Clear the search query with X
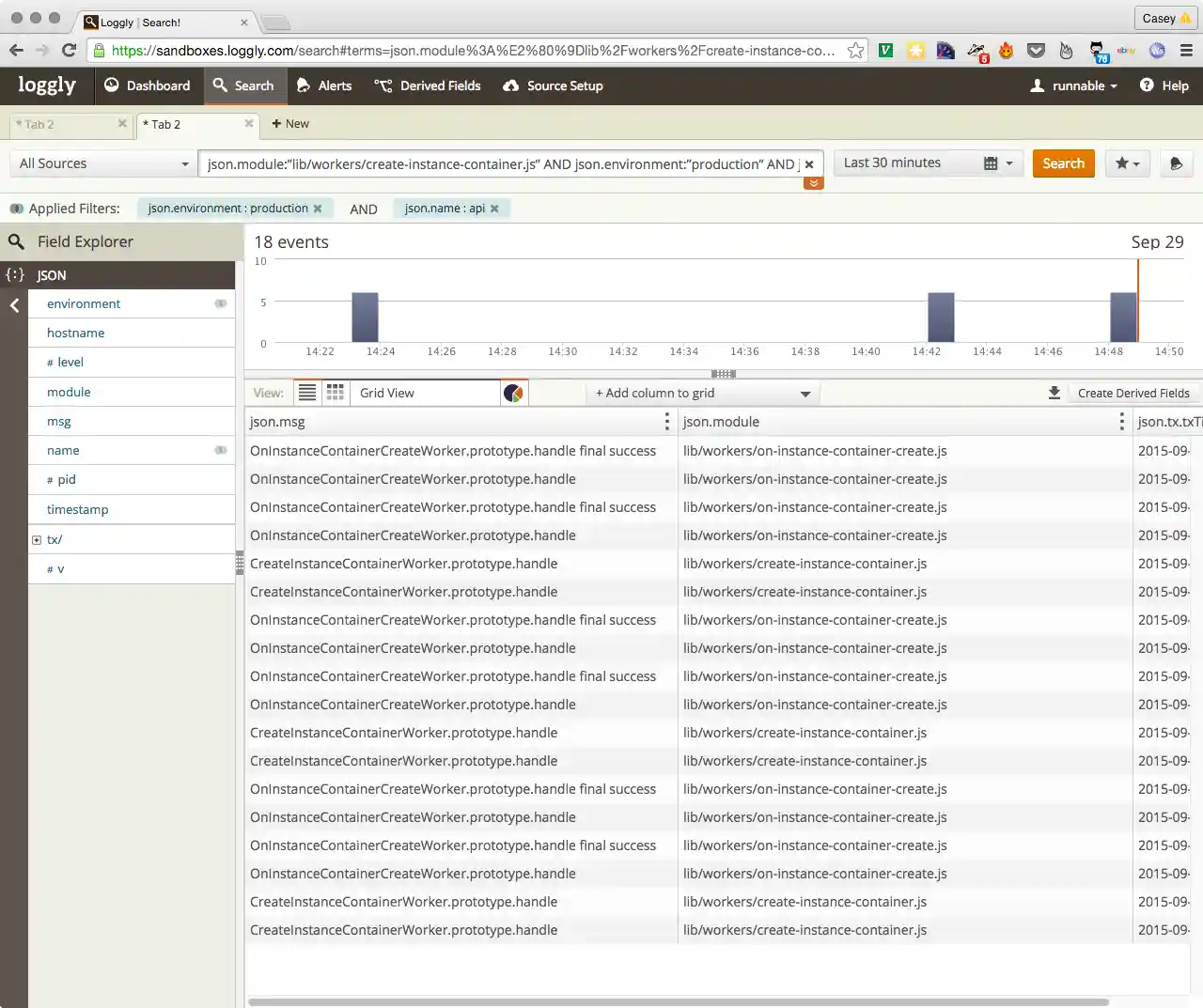1203x1008 pixels. 809,164
